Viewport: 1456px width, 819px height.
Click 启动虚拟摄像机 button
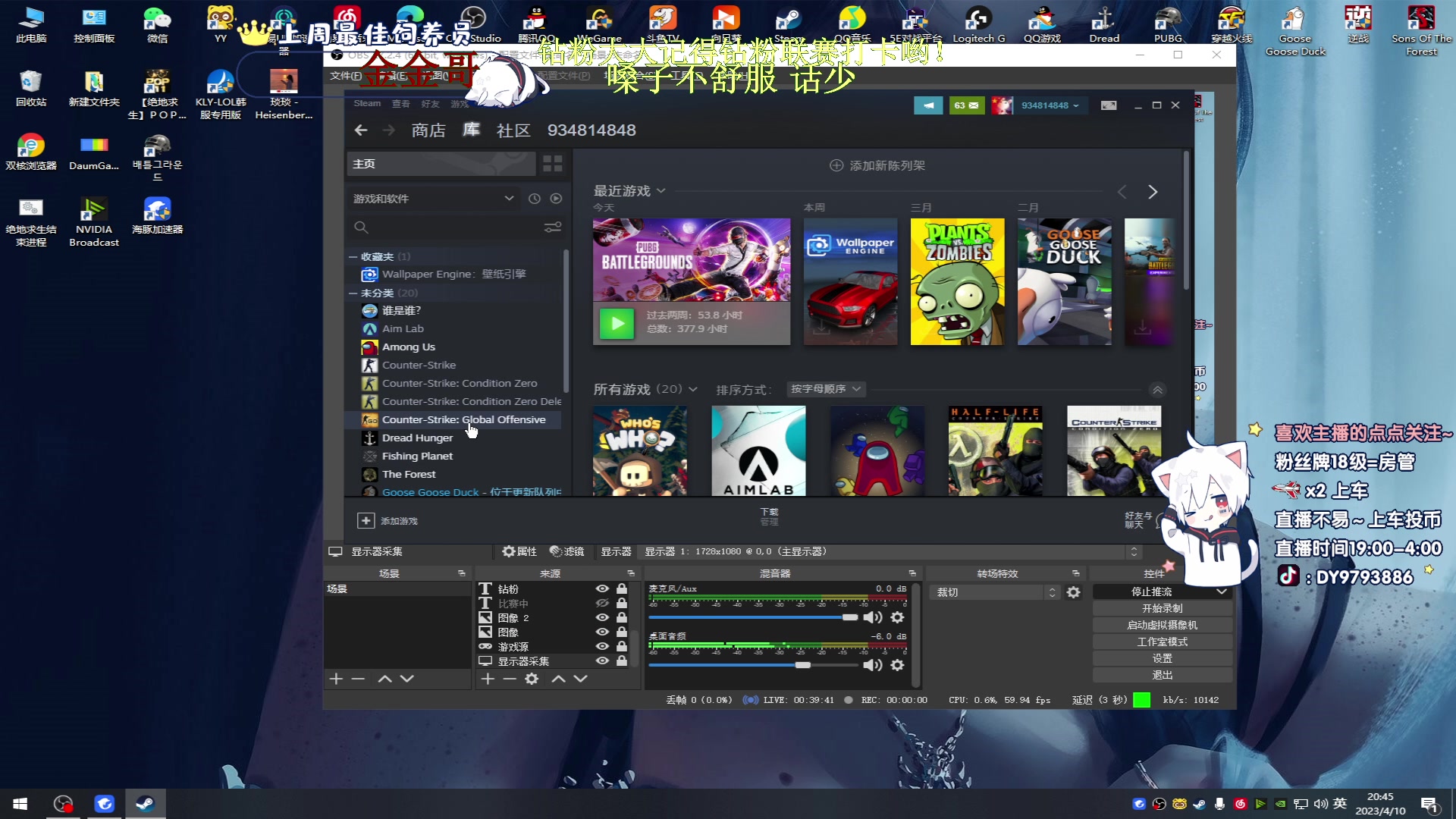(x=1162, y=625)
